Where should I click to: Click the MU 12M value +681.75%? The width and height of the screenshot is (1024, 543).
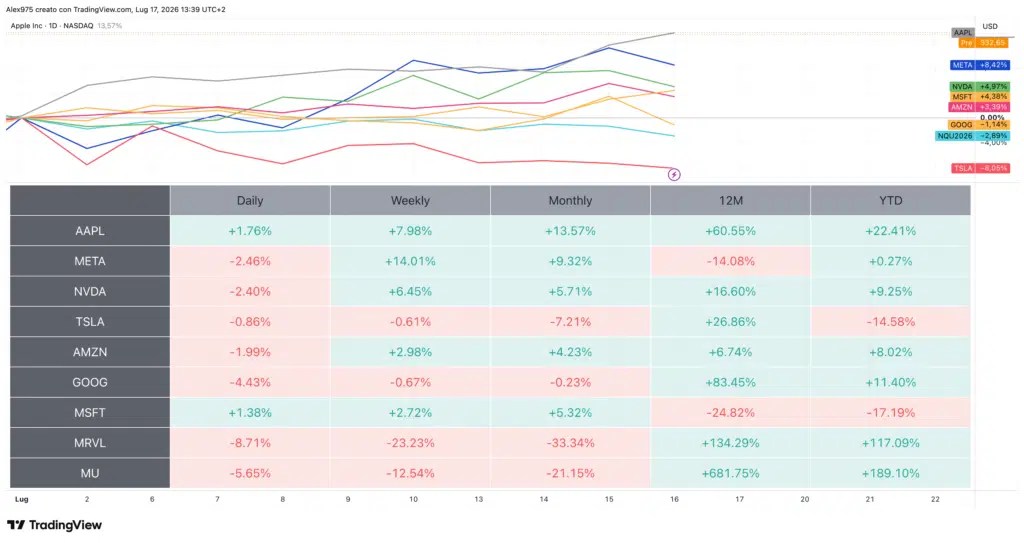point(730,473)
